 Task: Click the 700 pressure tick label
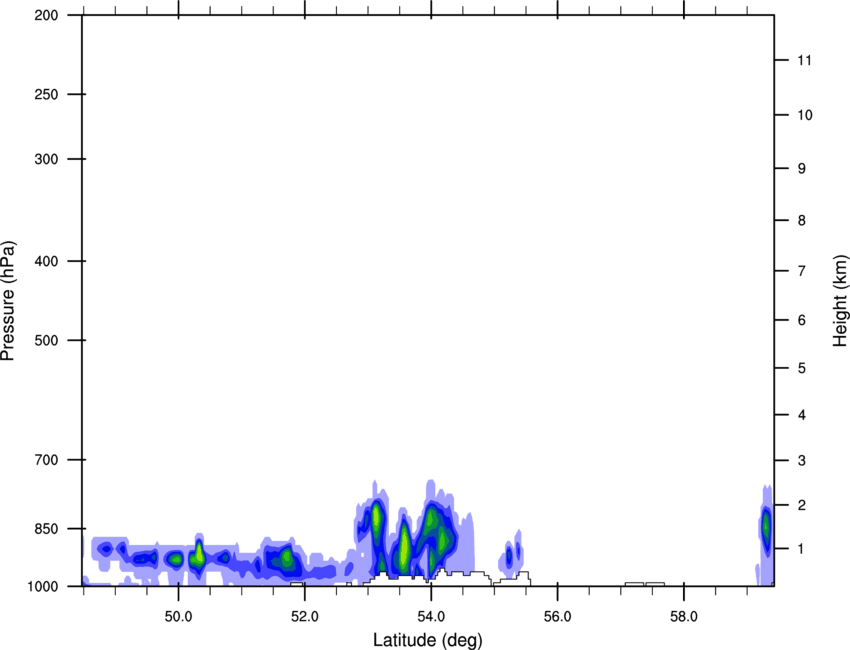coord(46,460)
